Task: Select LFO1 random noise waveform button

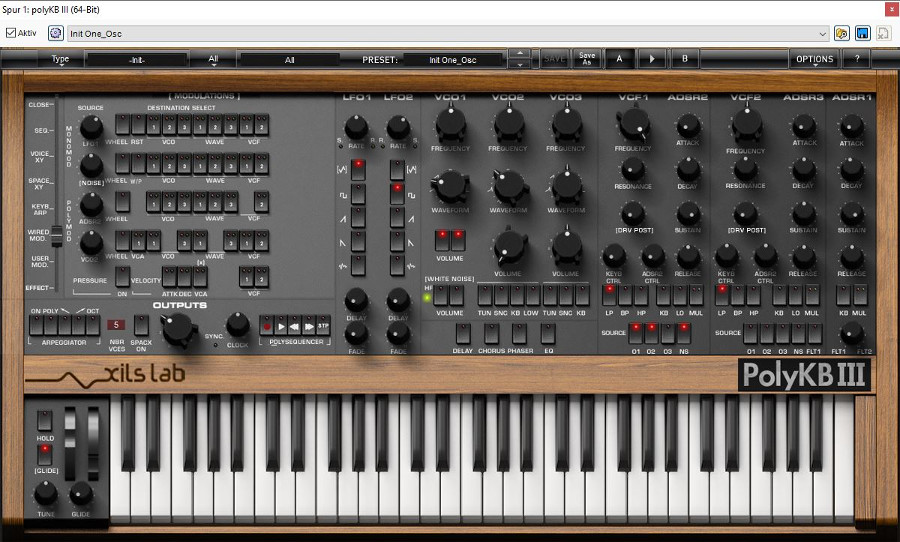Action: [x=358, y=266]
